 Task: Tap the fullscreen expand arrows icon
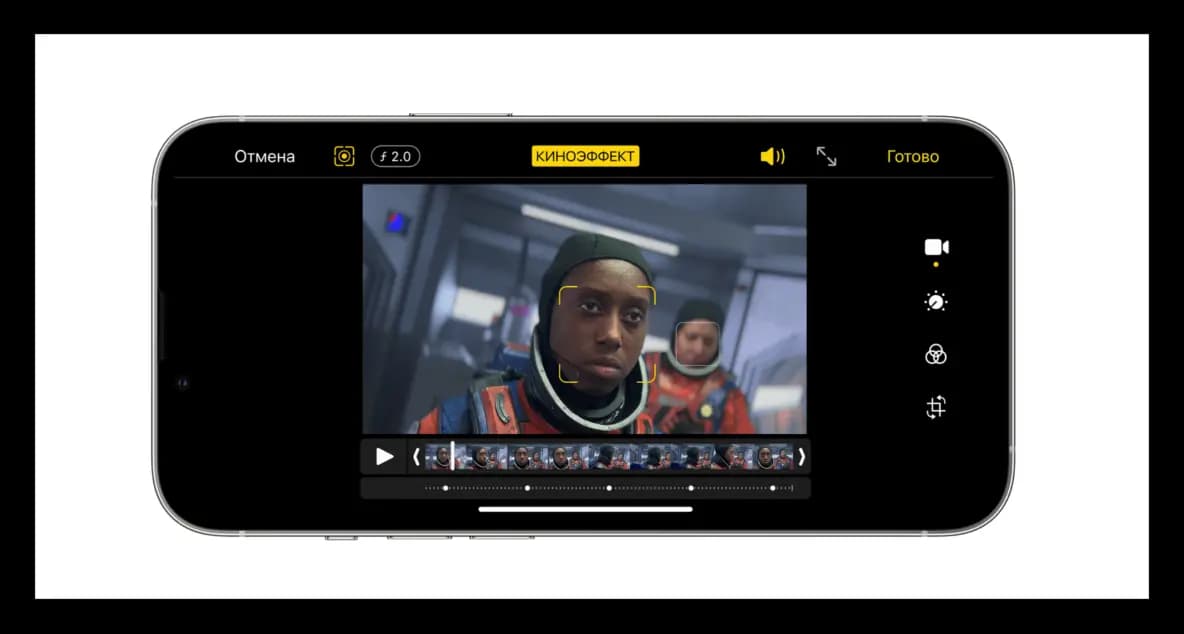click(x=827, y=156)
